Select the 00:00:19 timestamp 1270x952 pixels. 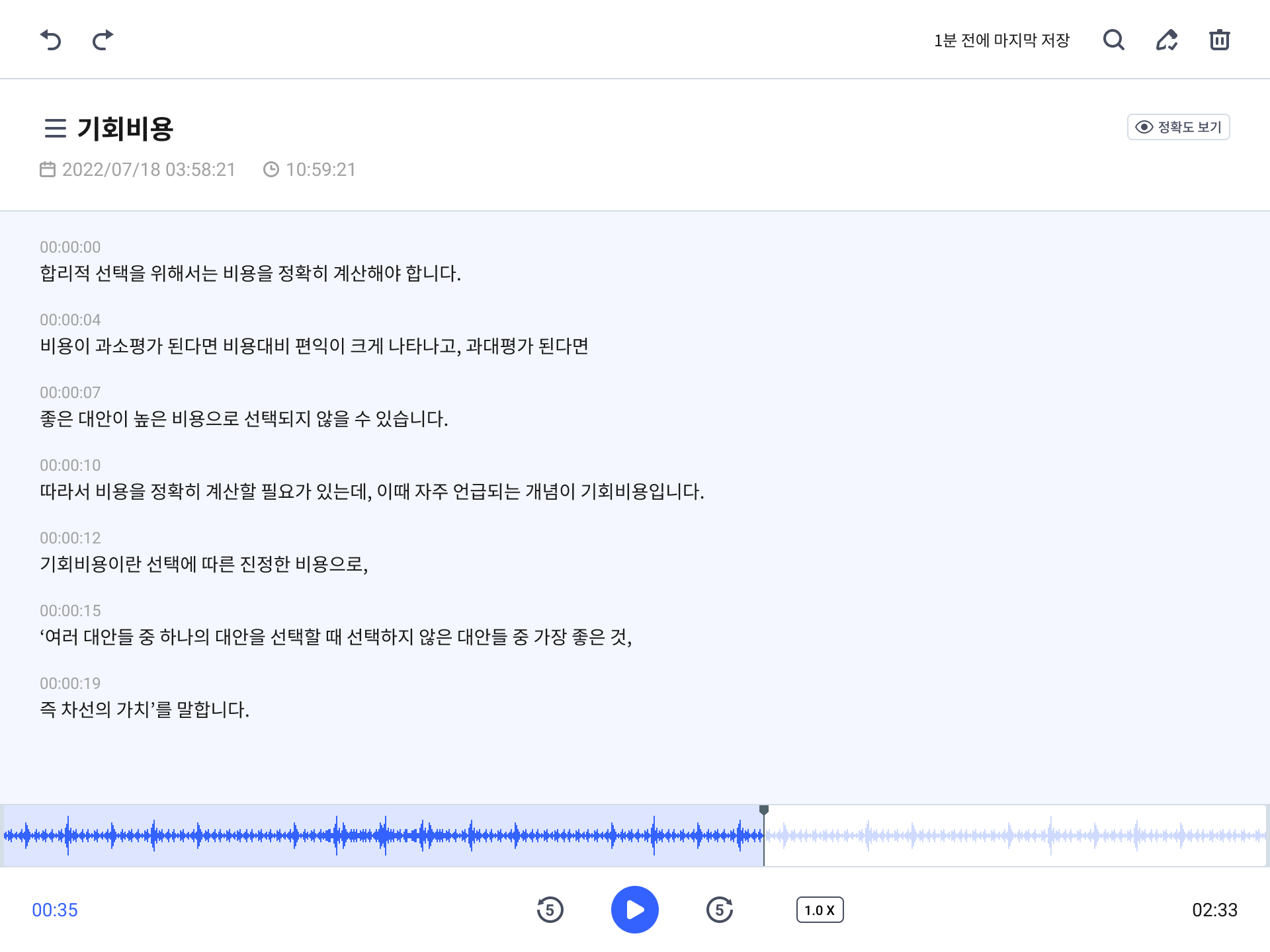(x=70, y=684)
